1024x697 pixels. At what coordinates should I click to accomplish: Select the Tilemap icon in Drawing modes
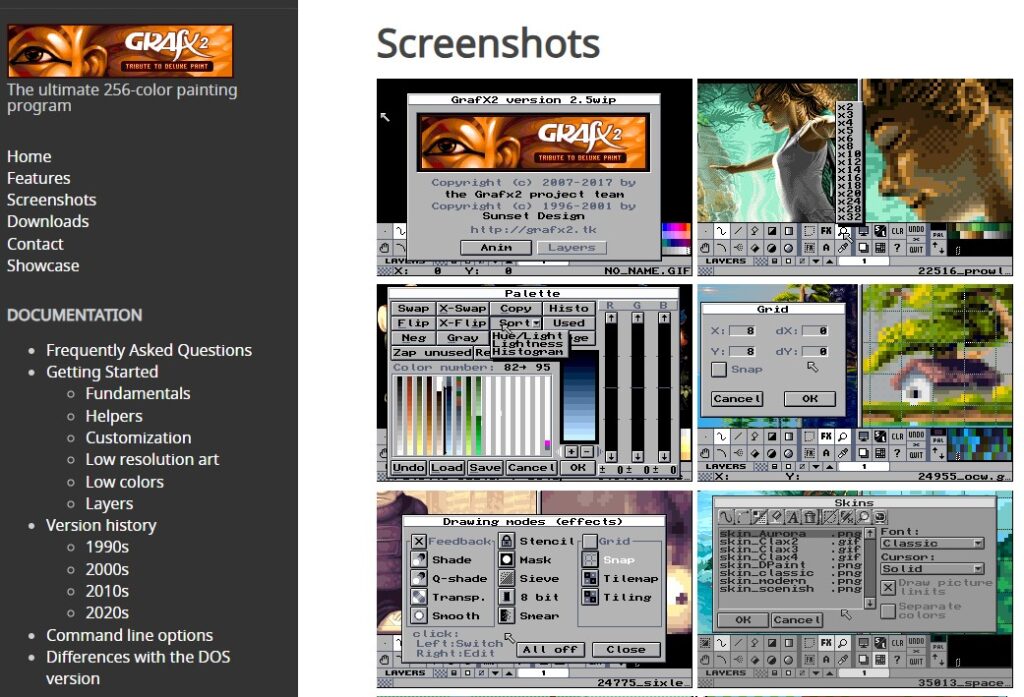[x=590, y=579]
